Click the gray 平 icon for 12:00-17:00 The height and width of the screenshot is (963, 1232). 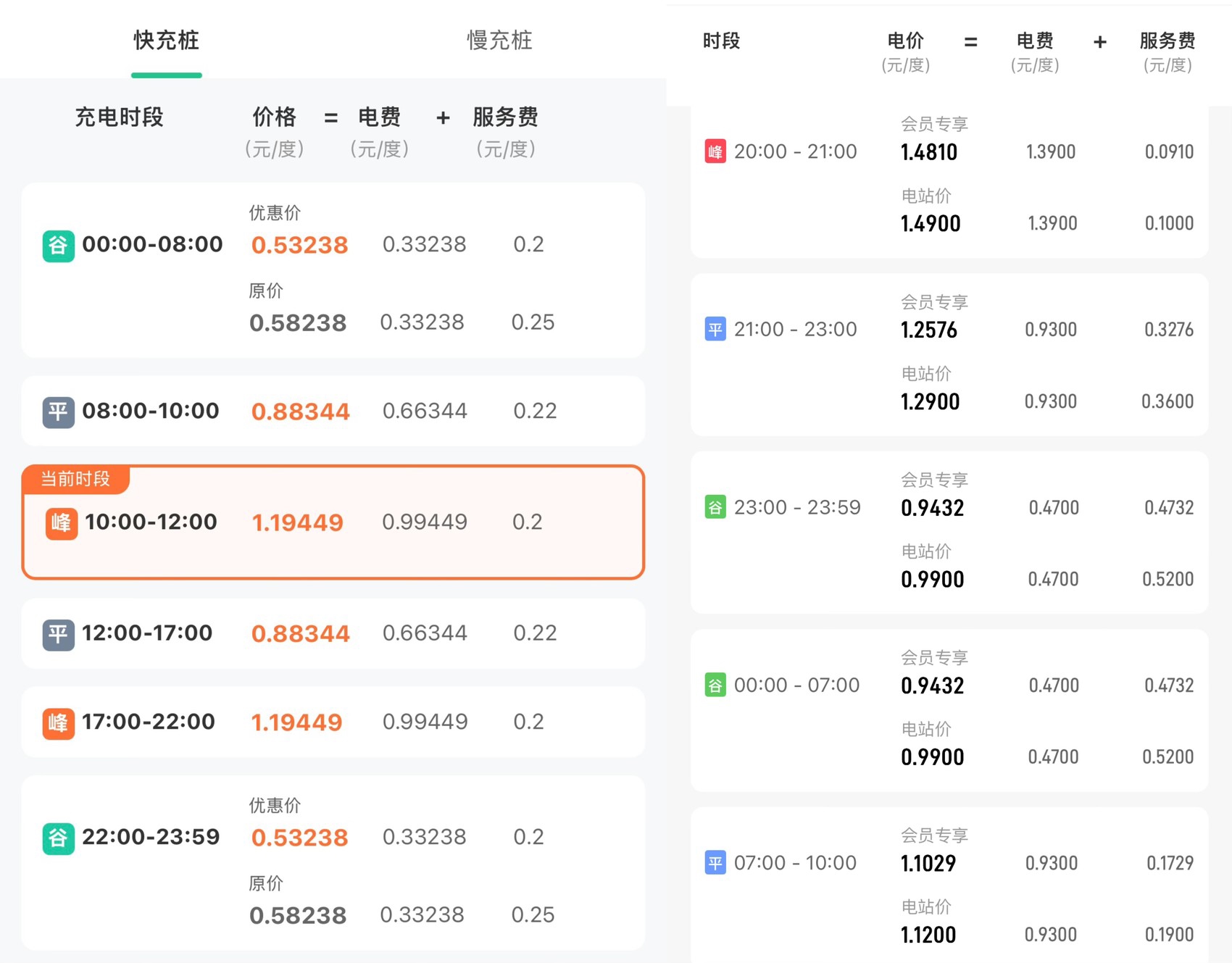(58, 634)
